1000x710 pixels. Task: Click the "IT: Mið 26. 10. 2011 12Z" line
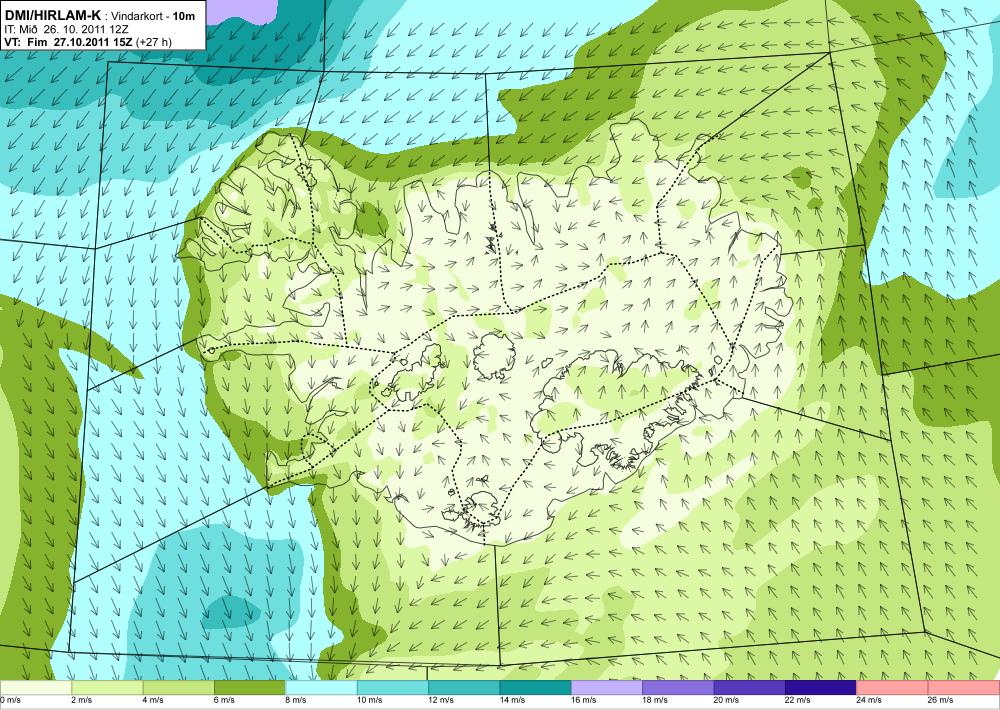pyautogui.click(x=66, y=29)
